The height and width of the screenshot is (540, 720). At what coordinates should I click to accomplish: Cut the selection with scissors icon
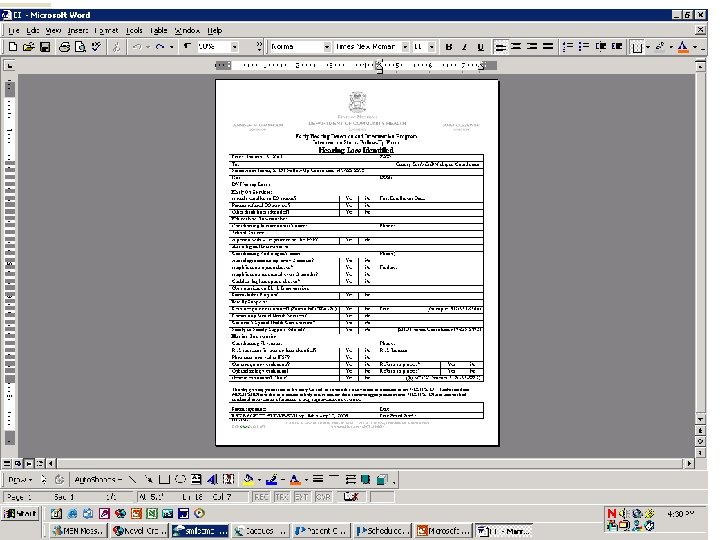point(117,46)
